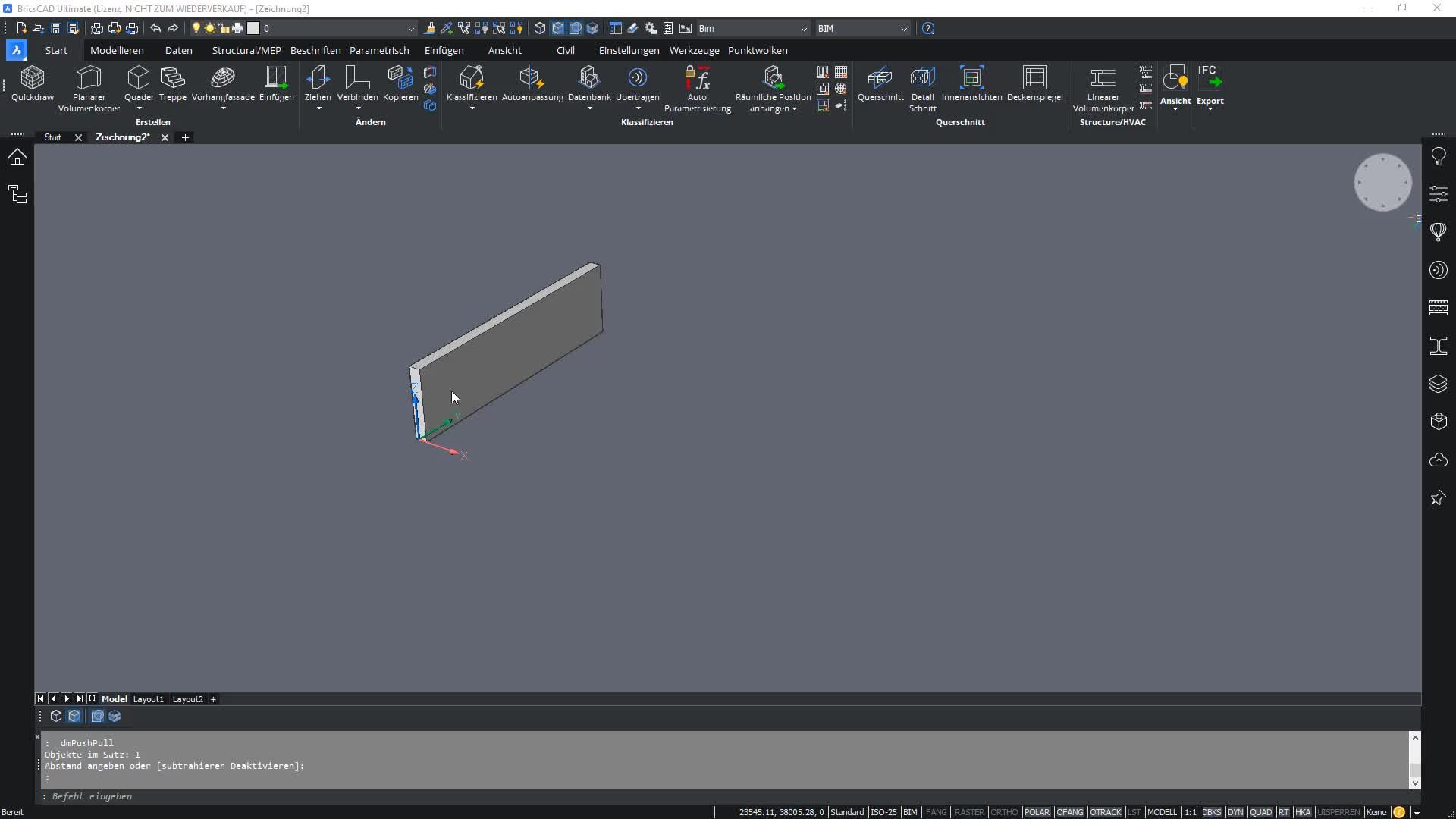The image size is (1456, 819).
Task: Click Auto Parametrisierung tool
Action: (x=698, y=89)
